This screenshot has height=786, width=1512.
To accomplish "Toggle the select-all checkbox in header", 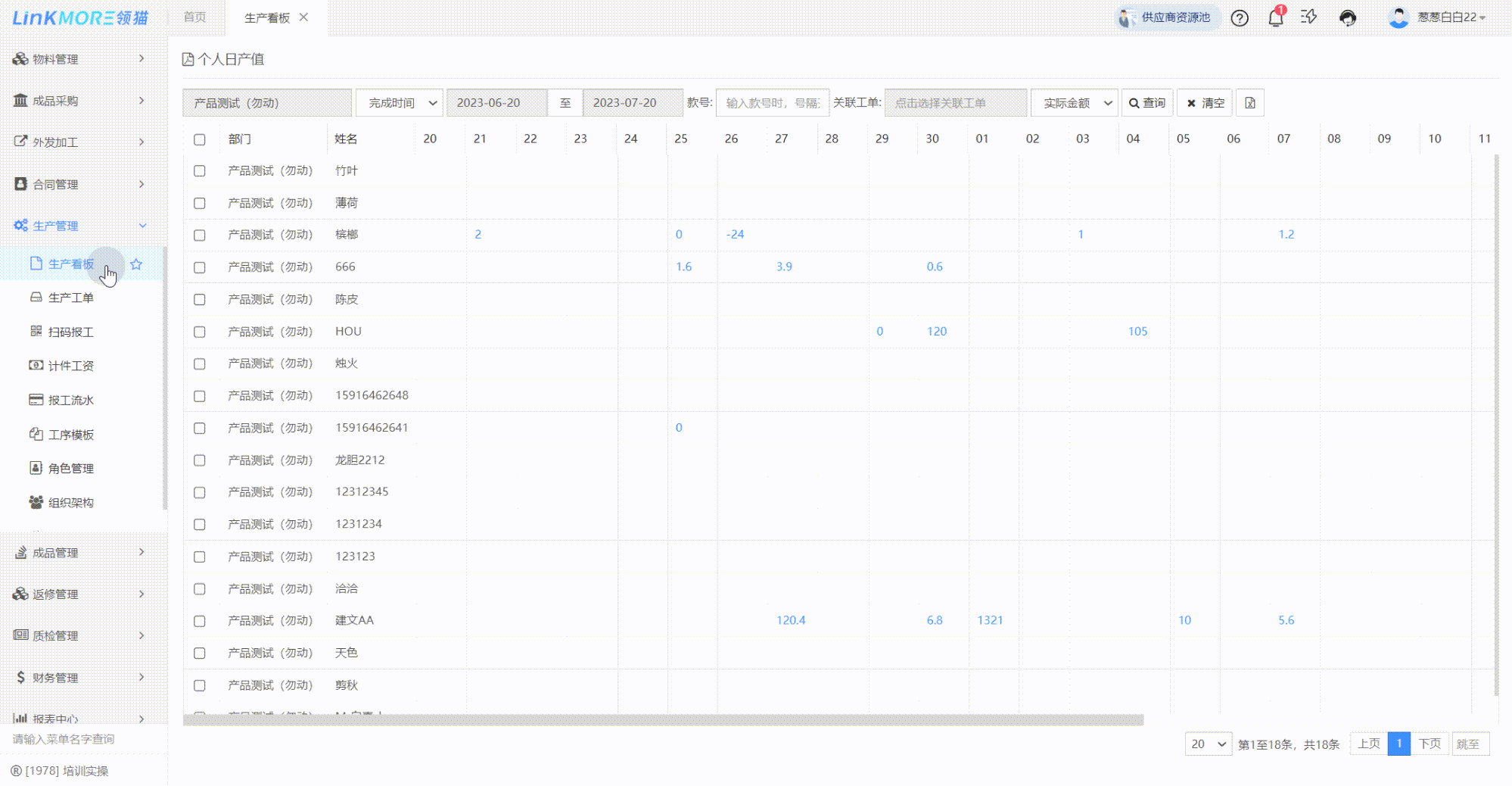I will coord(200,139).
